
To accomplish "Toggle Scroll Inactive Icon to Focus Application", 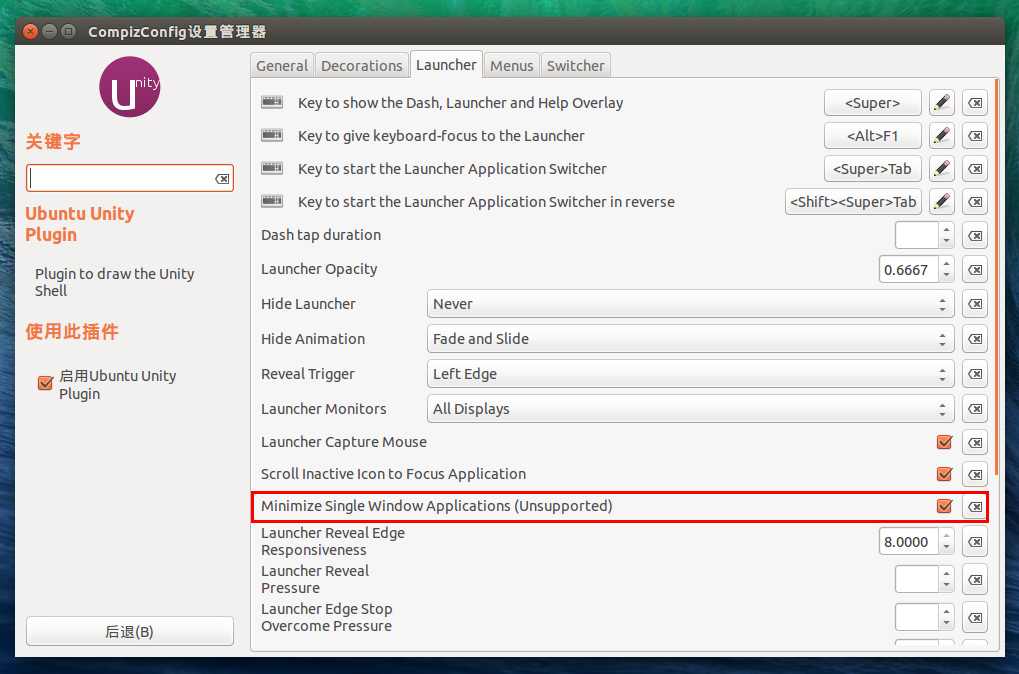I will [944, 474].
